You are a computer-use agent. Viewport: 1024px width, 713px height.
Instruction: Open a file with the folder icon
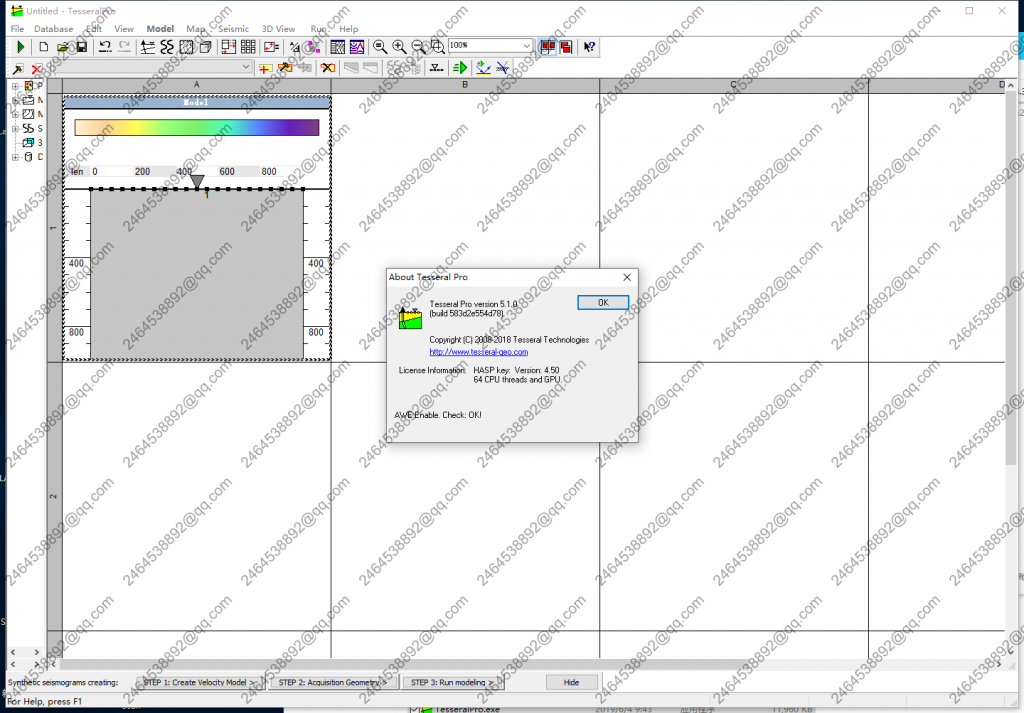63,47
